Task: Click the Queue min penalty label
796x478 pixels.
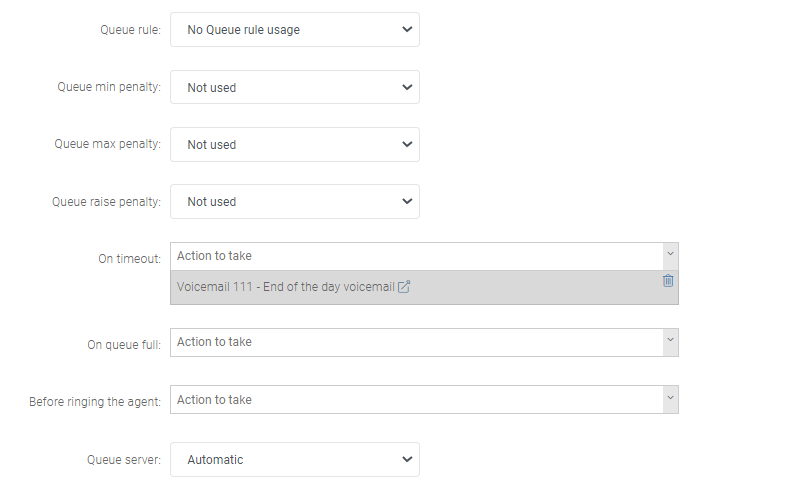Action: click(109, 87)
